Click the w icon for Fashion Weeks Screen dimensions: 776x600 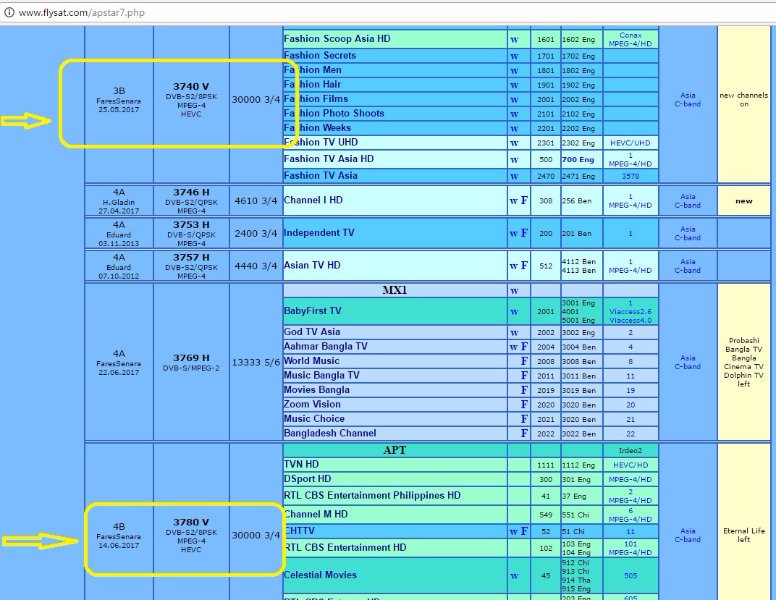coord(514,129)
